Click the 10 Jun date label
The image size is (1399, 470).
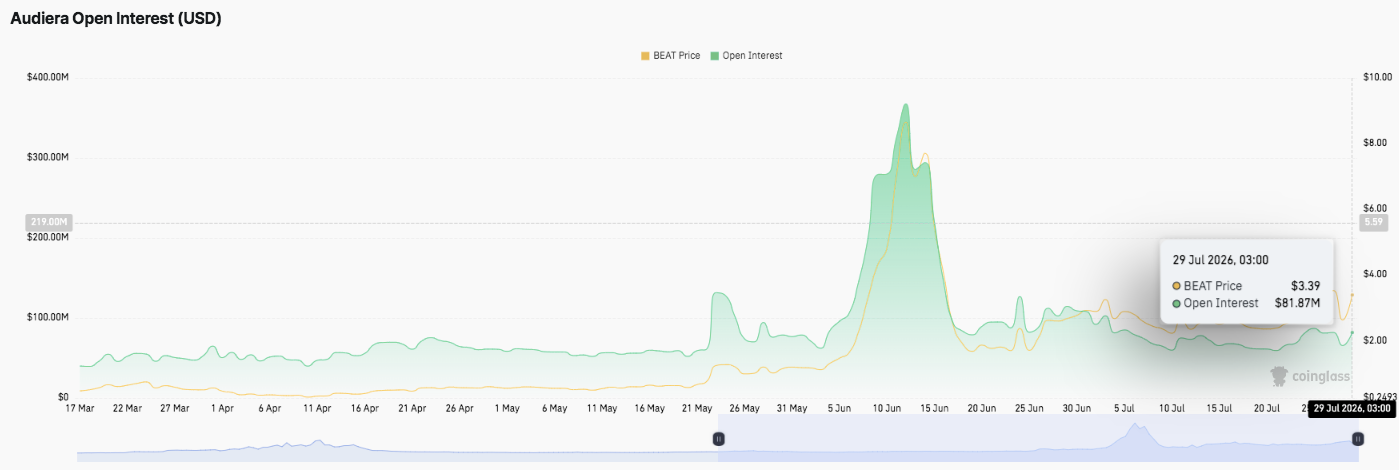pos(888,408)
